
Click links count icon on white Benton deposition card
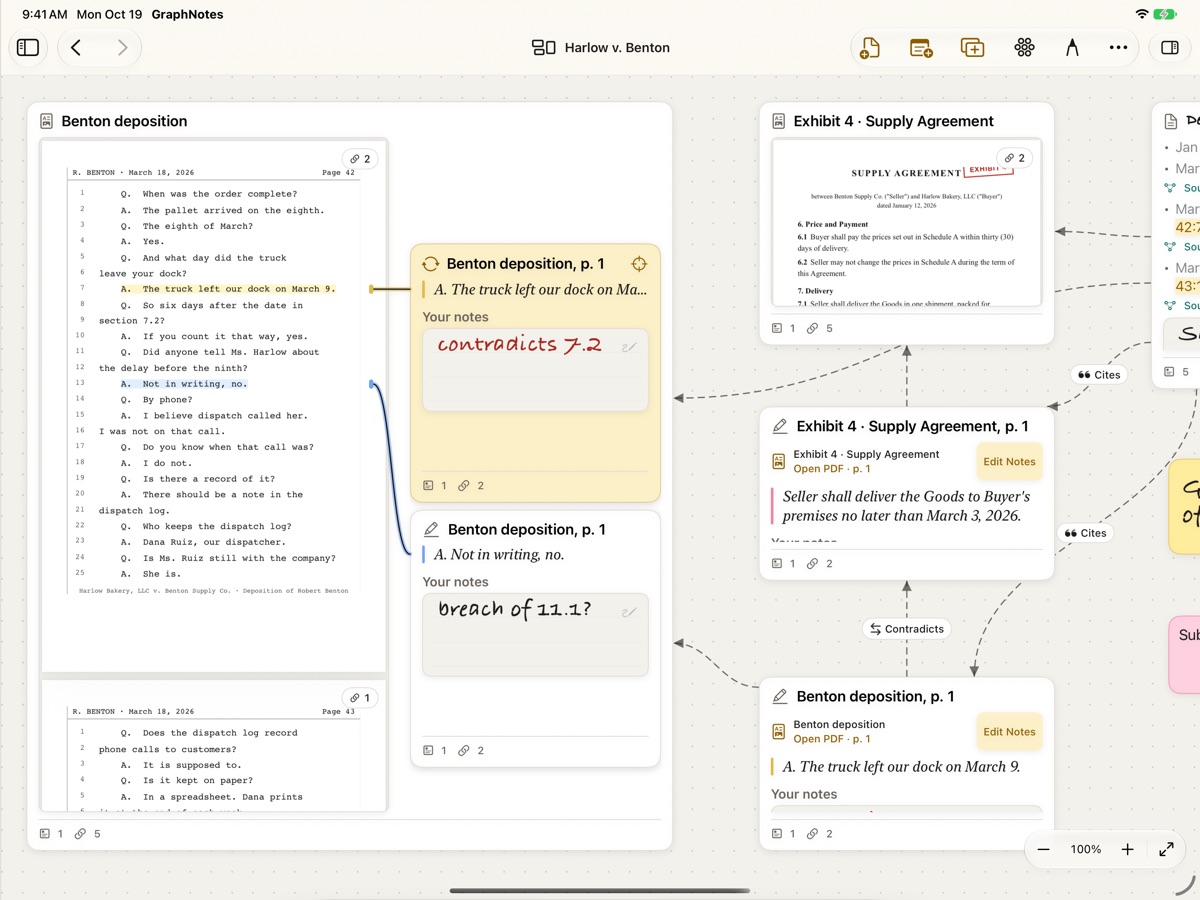(x=463, y=751)
